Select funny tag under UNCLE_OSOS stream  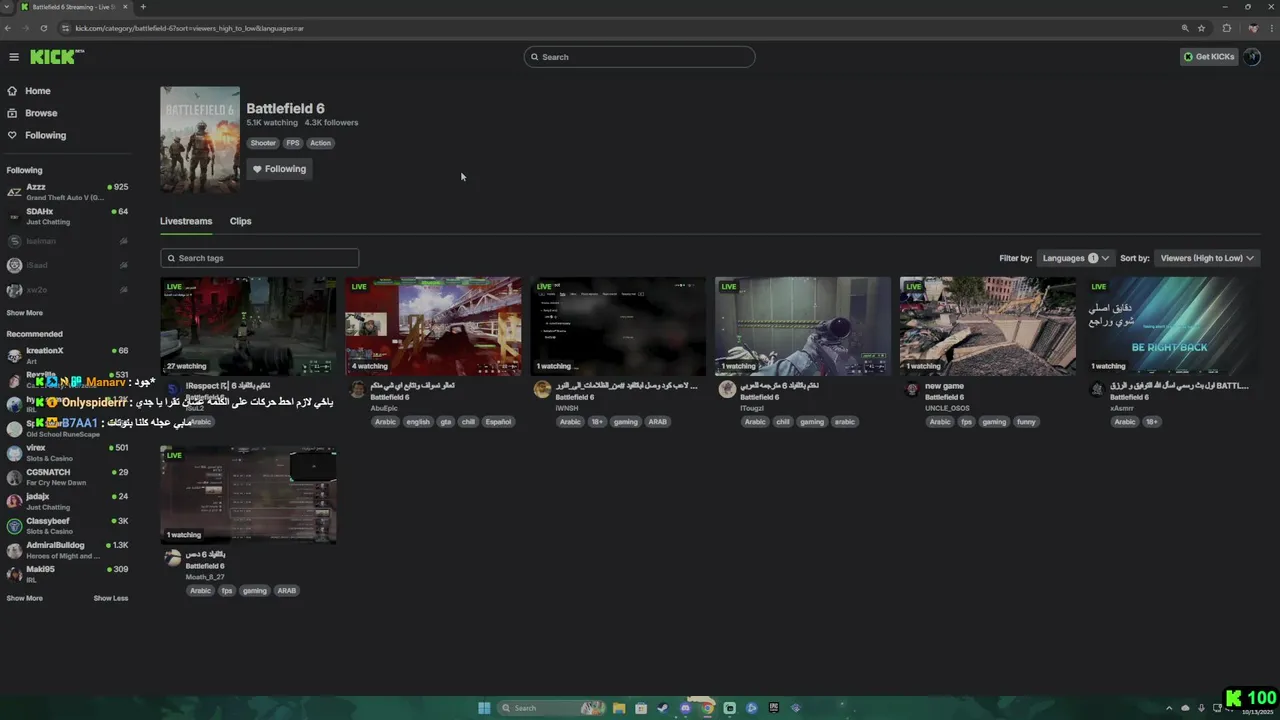pos(1026,422)
